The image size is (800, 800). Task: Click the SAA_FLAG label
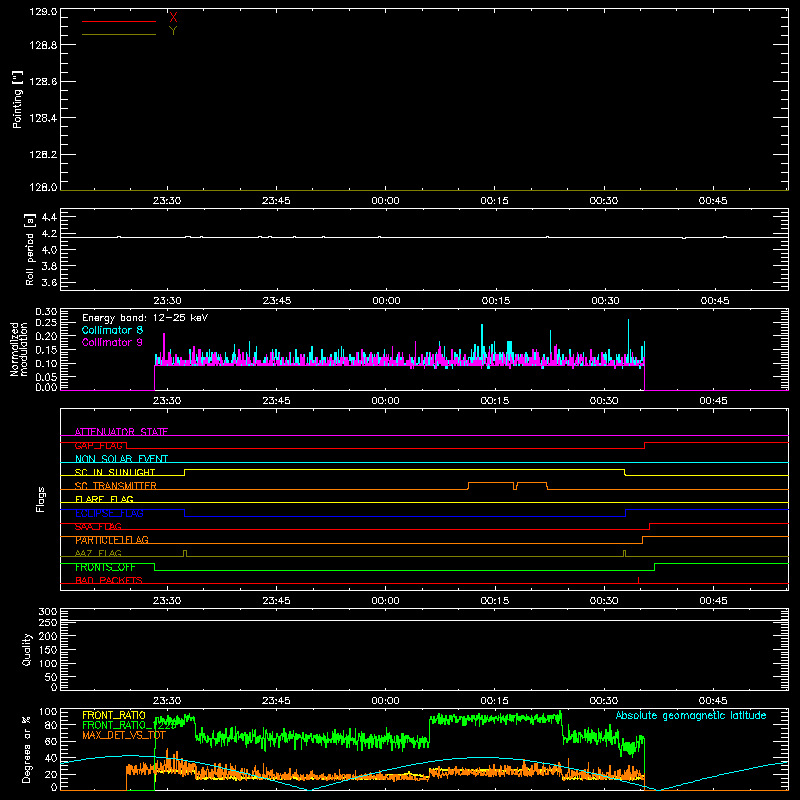[98, 527]
